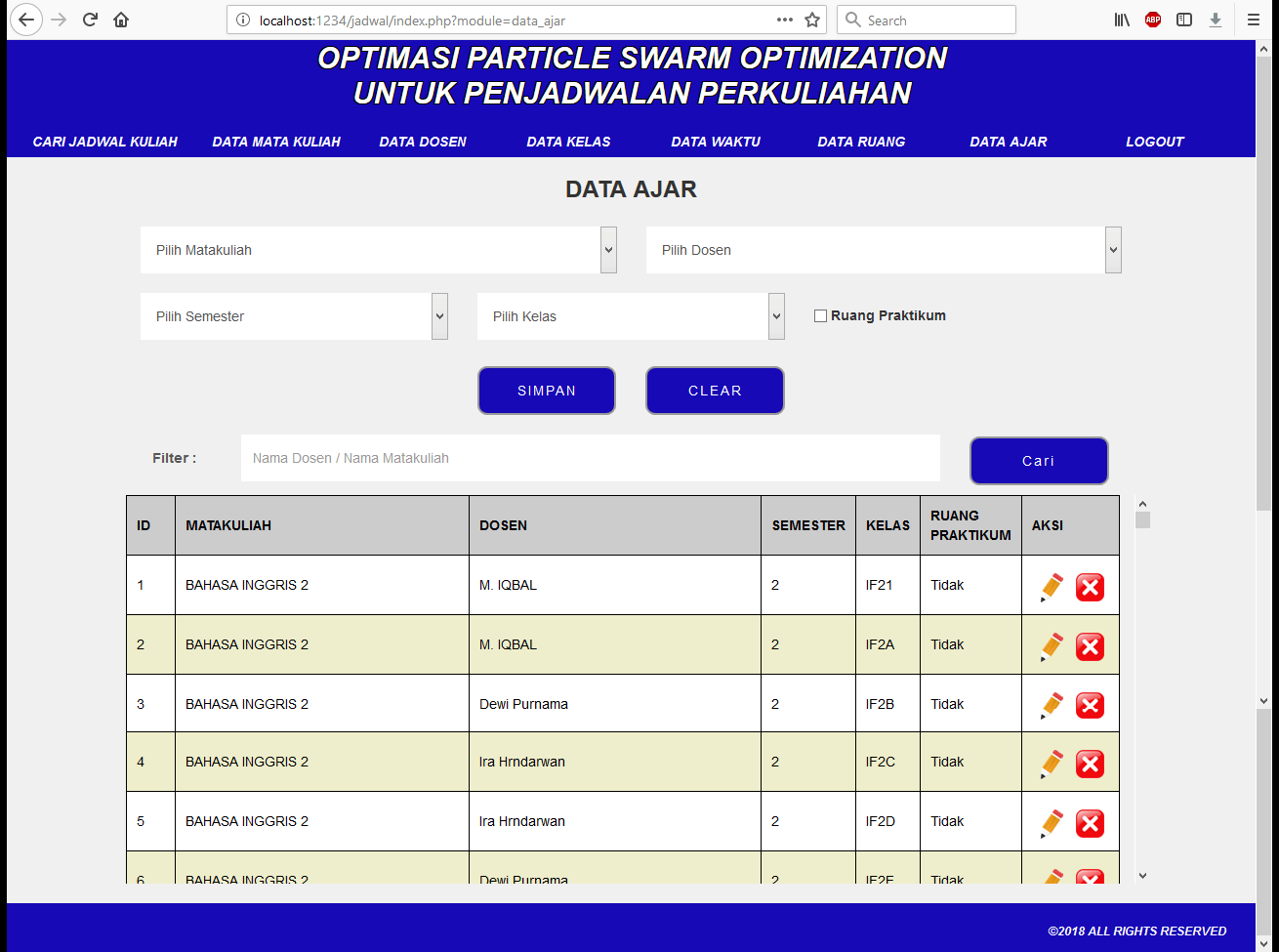Tick the Ruang Praktikum checkbox
Screen dimensions: 1279x952
coord(820,315)
